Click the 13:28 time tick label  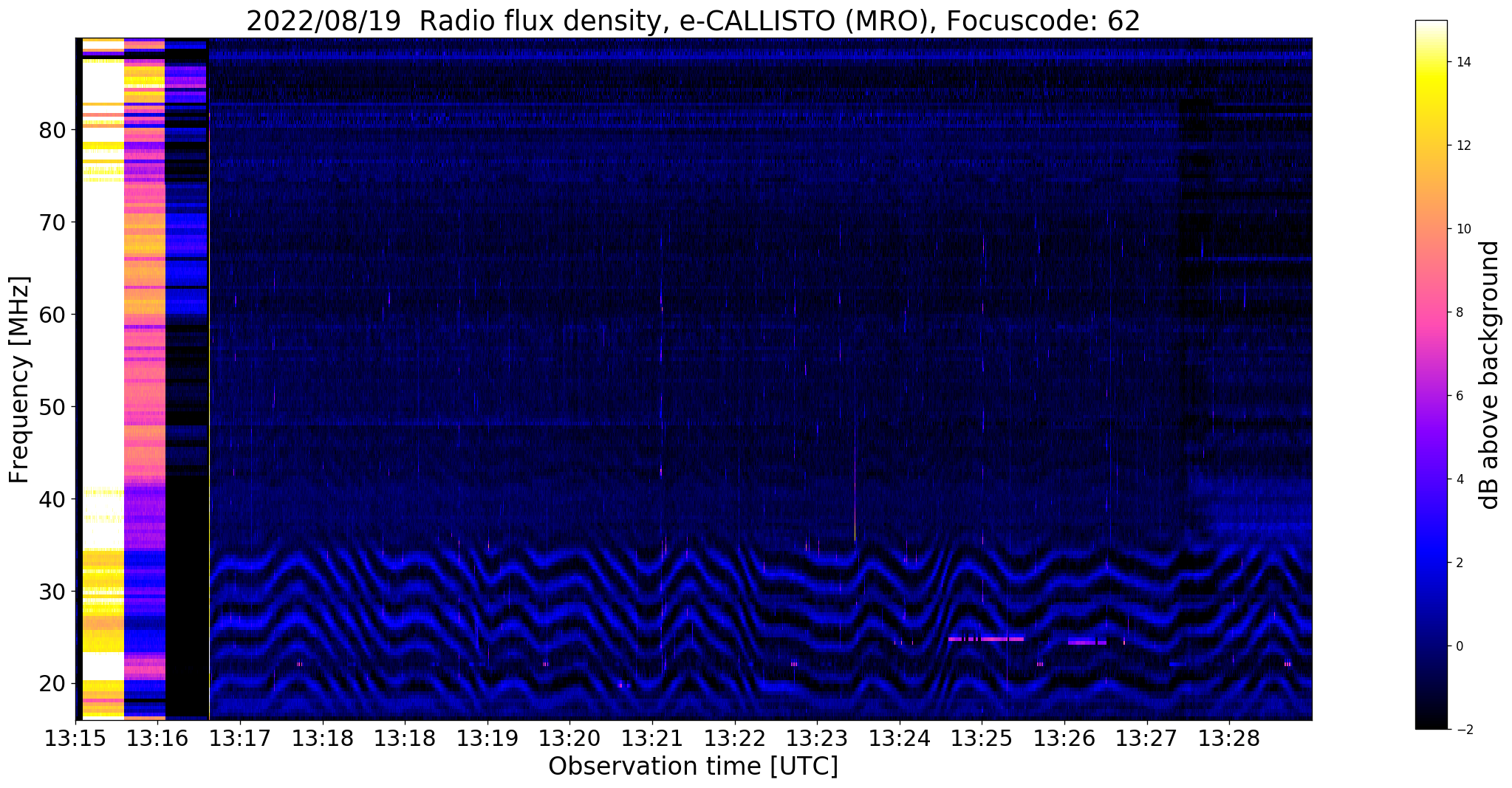1229,739
